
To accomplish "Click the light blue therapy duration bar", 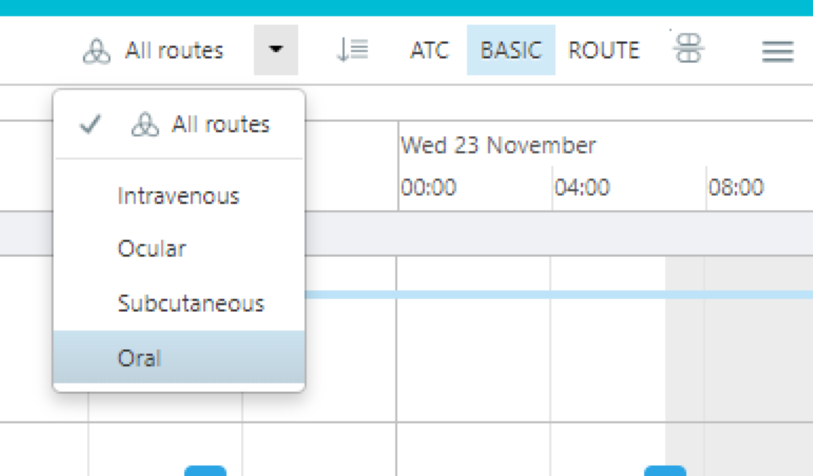I will tap(559, 295).
